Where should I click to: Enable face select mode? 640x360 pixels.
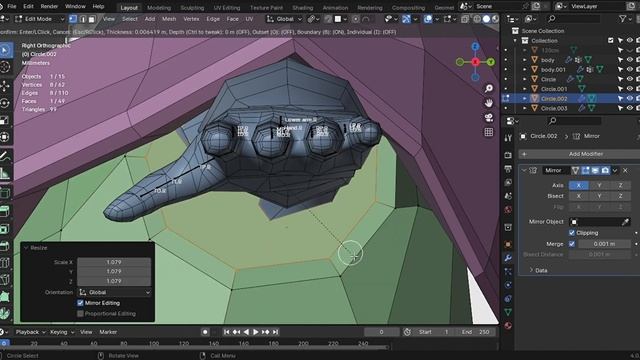point(92,19)
